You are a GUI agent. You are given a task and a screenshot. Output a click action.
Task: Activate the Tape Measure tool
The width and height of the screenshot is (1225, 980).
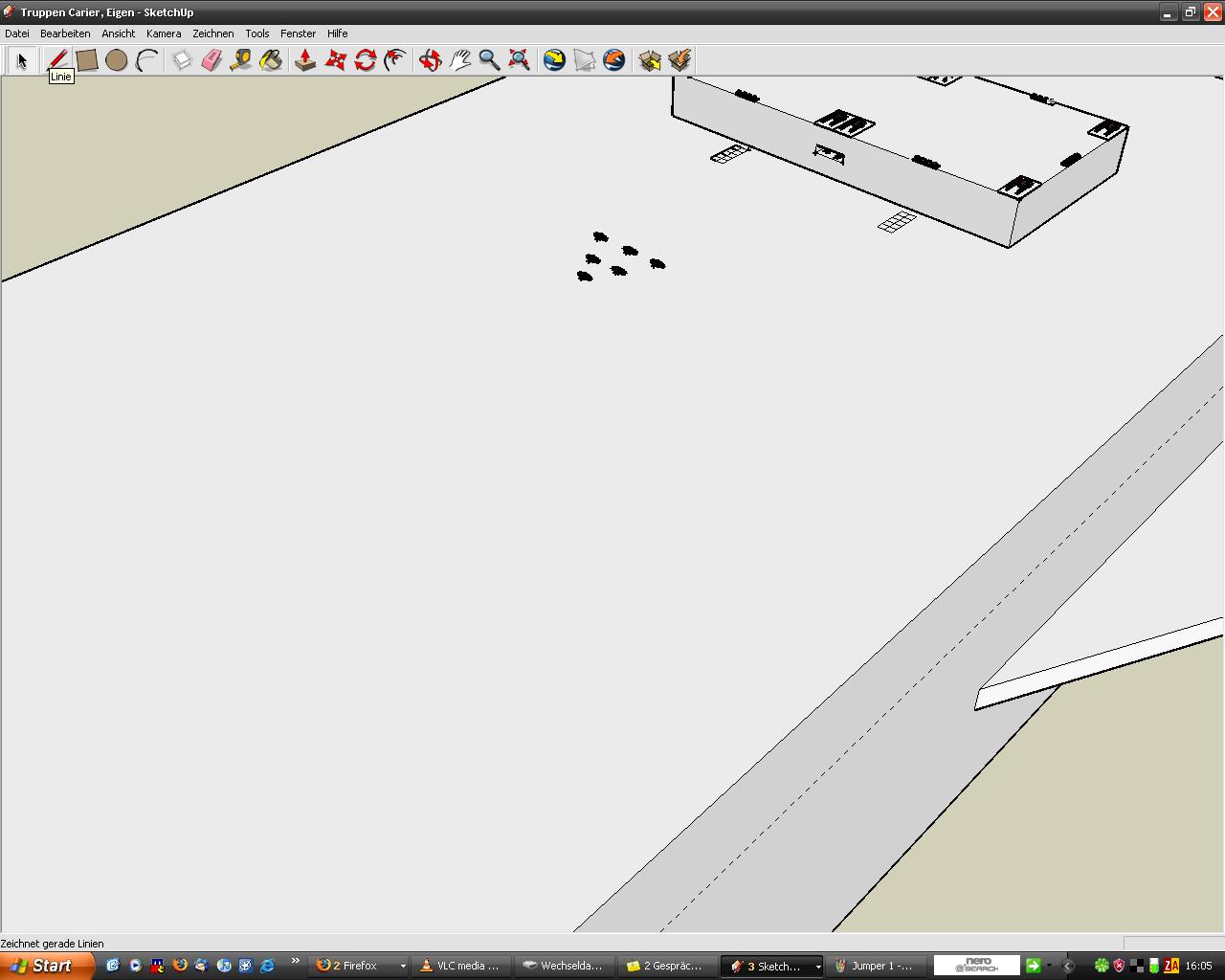[x=241, y=60]
